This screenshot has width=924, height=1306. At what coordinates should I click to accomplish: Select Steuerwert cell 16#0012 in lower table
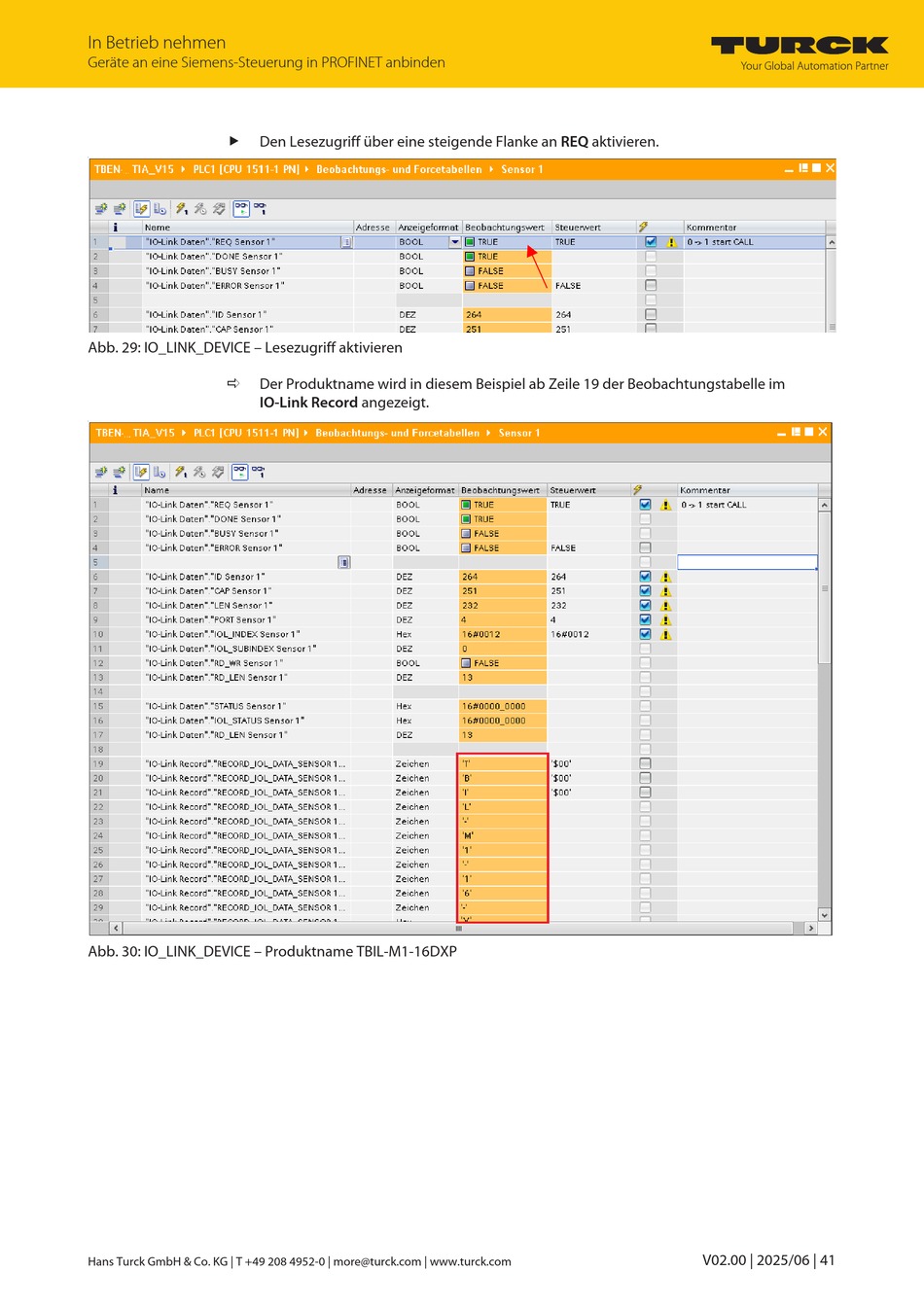587,634
